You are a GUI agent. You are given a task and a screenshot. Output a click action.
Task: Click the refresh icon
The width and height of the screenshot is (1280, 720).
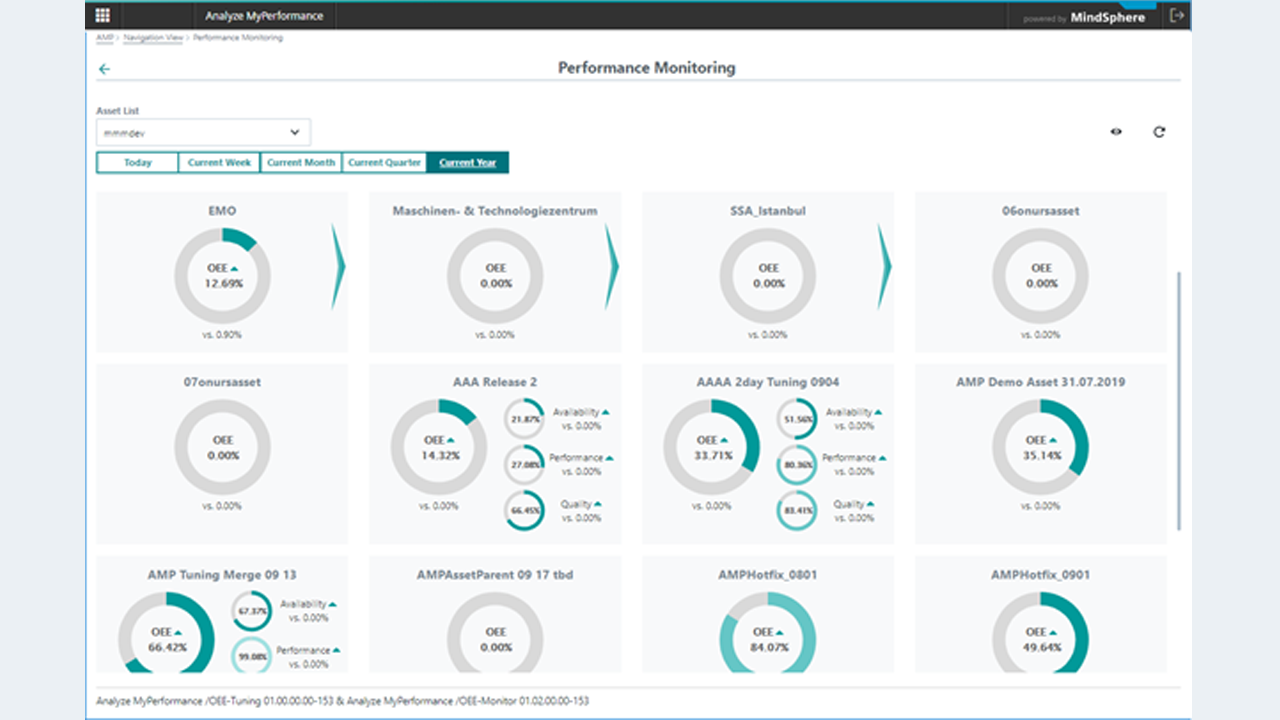pyautogui.click(x=1159, y=132)
